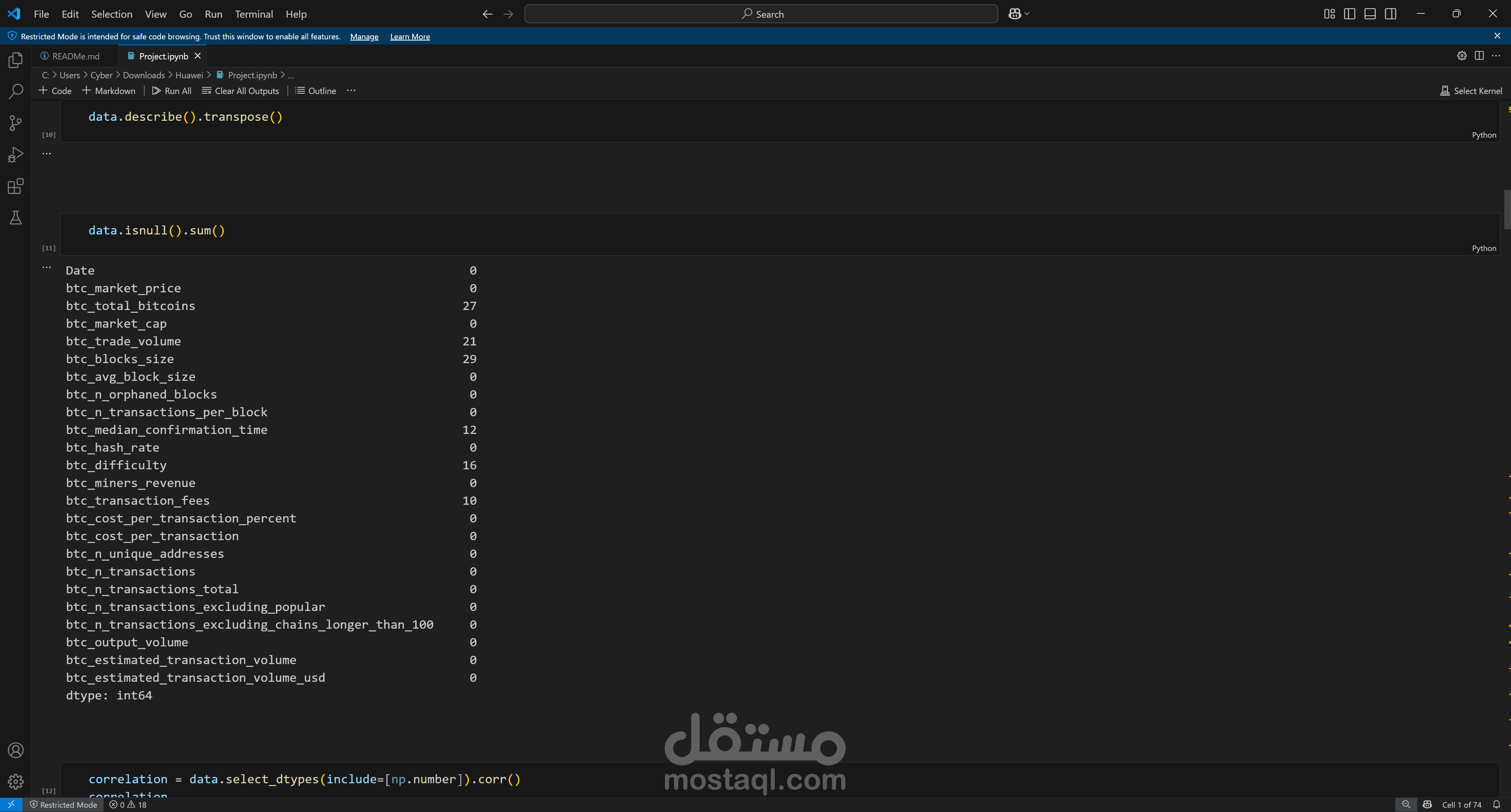This screenshot has height=812, width=1511.
Task: Open the Testing flask view
Action: 16,218
